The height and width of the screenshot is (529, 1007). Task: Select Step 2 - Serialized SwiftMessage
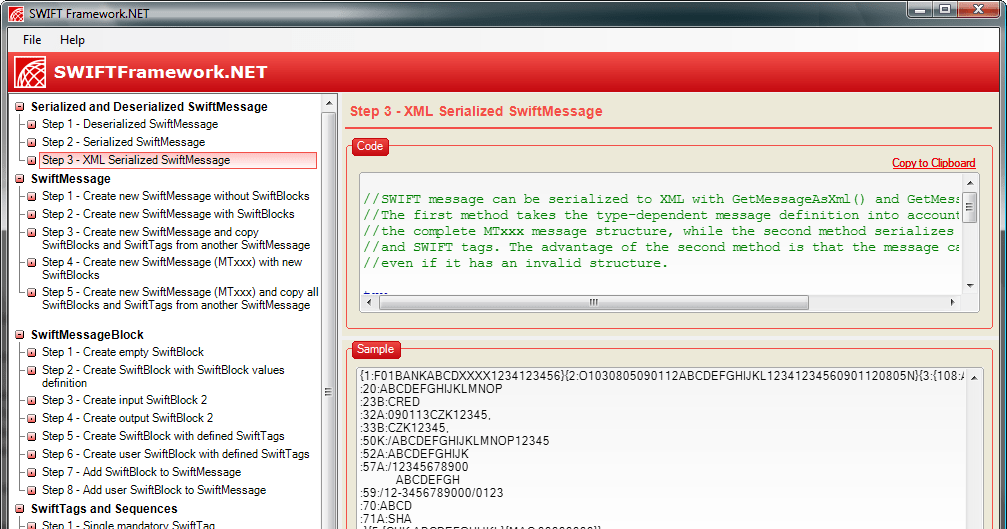pos(124,142)
